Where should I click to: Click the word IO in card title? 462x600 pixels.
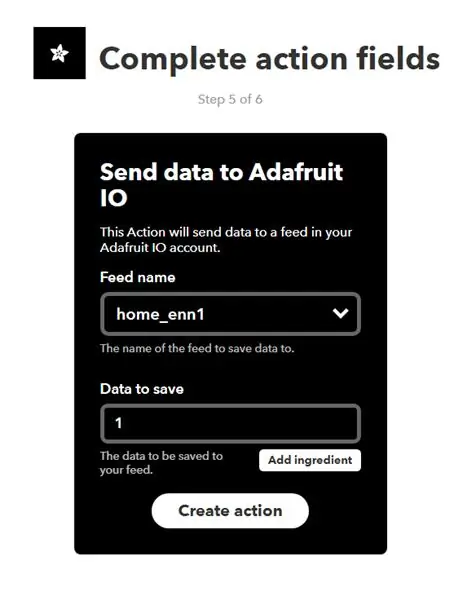(114, 198)
